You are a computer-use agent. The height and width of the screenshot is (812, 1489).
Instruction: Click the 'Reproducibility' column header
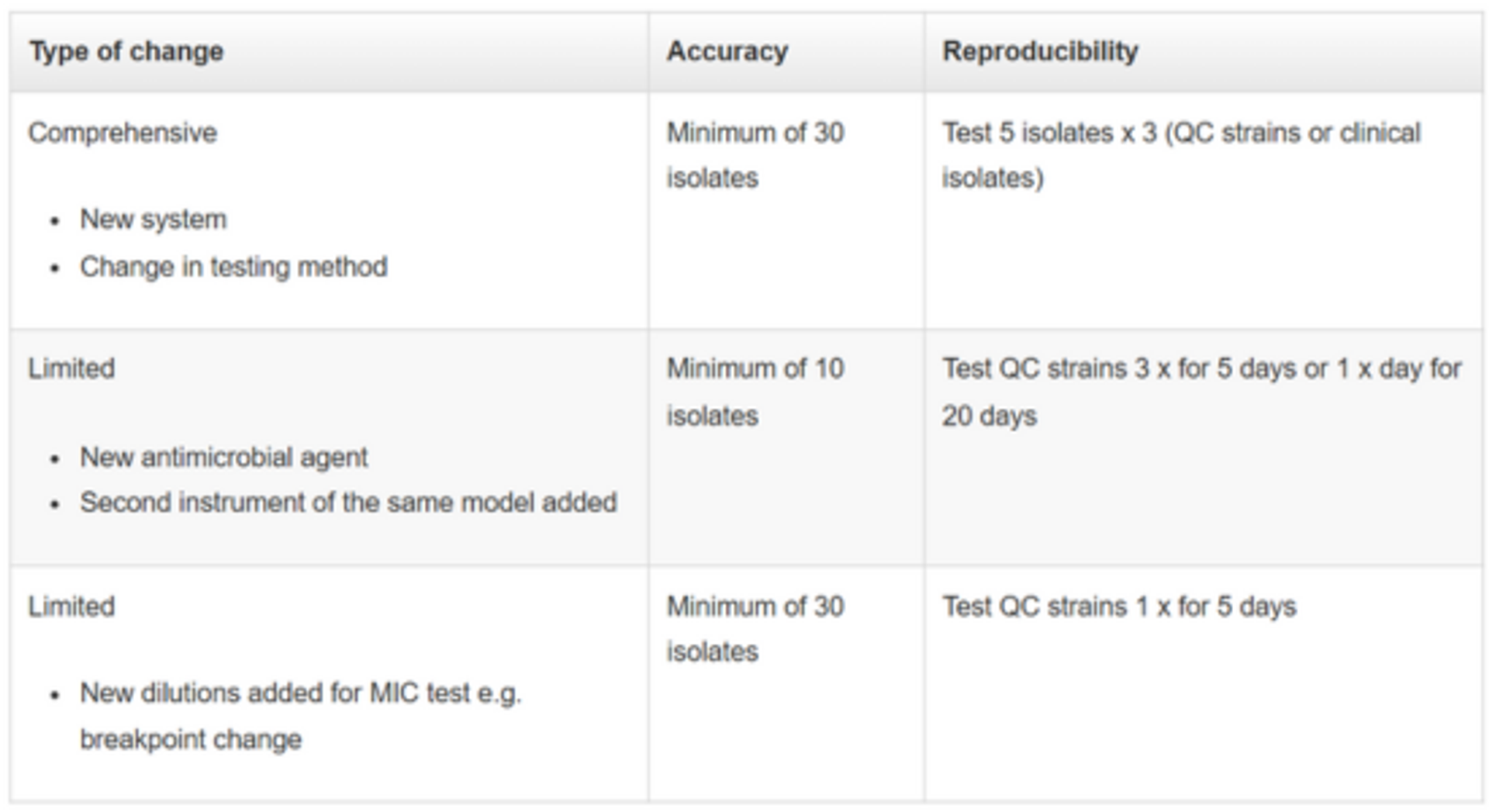(x=1039, y=52)
